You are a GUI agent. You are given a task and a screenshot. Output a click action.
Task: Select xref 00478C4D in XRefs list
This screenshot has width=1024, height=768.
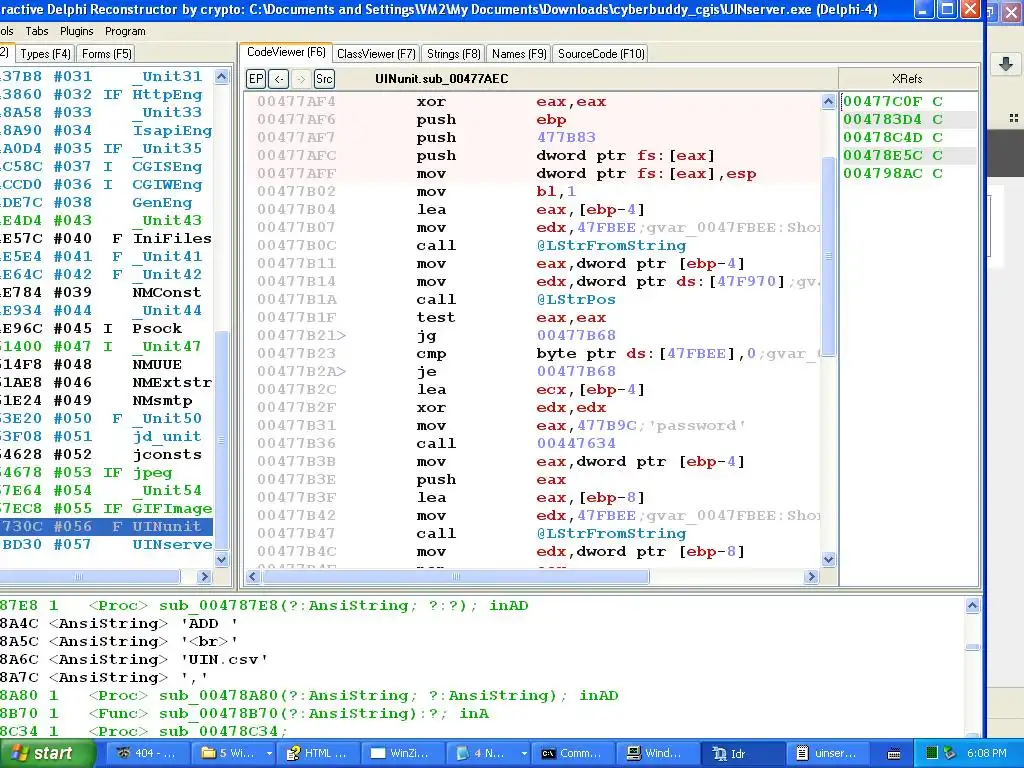click(x=909, y=137)
